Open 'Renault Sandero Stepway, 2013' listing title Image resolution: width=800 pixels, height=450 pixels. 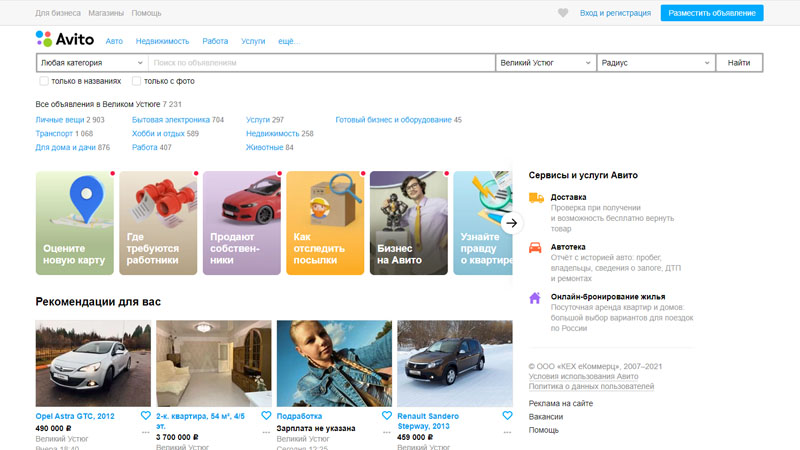[x=428, y=421]
